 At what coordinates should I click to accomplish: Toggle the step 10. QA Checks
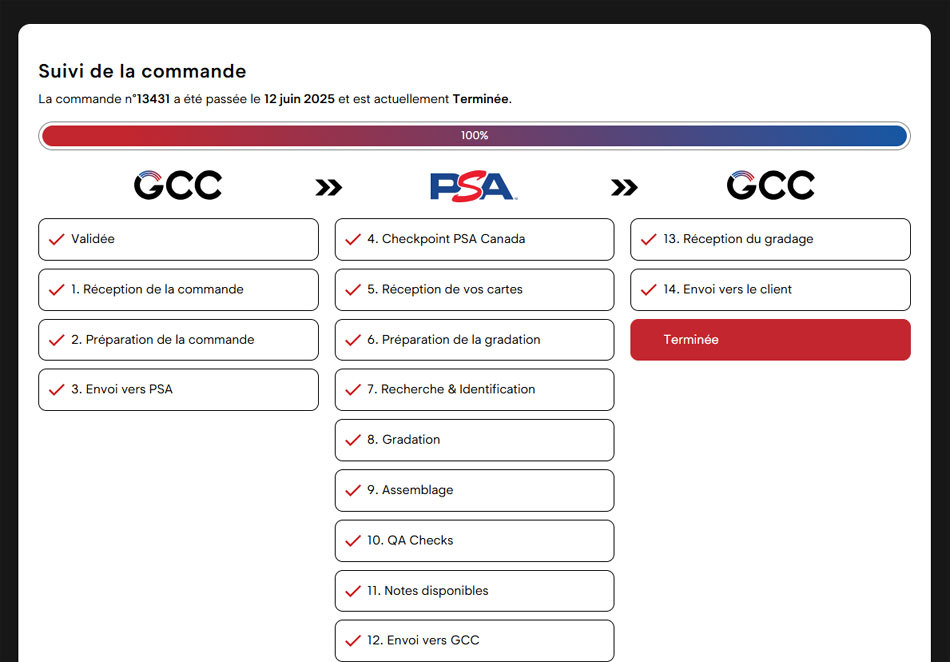474,540
